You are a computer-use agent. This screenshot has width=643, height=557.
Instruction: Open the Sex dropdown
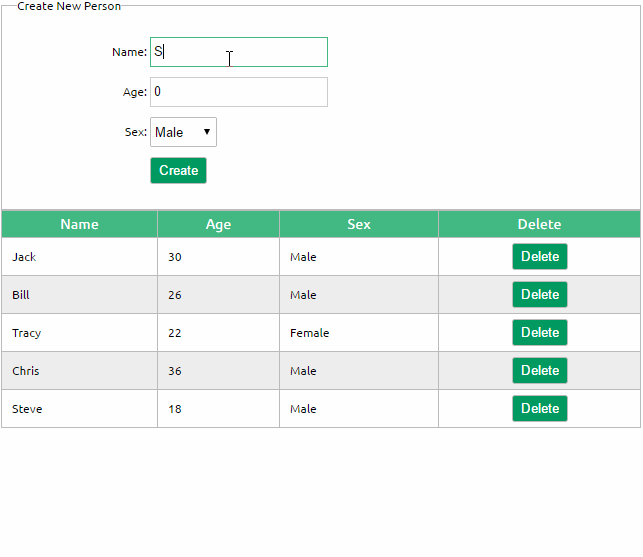[183, 132]
